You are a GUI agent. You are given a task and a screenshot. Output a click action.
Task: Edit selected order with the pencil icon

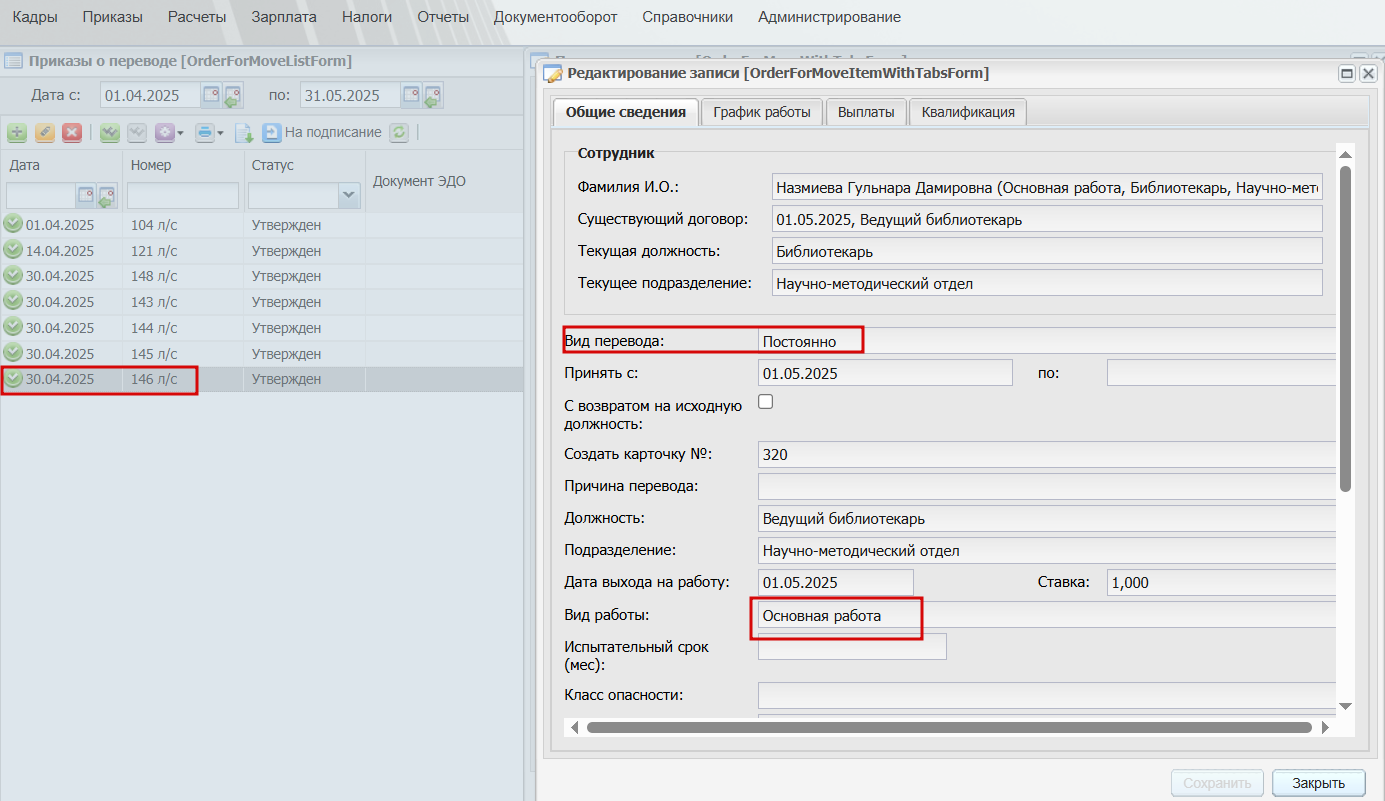click(x=45, y=132)
